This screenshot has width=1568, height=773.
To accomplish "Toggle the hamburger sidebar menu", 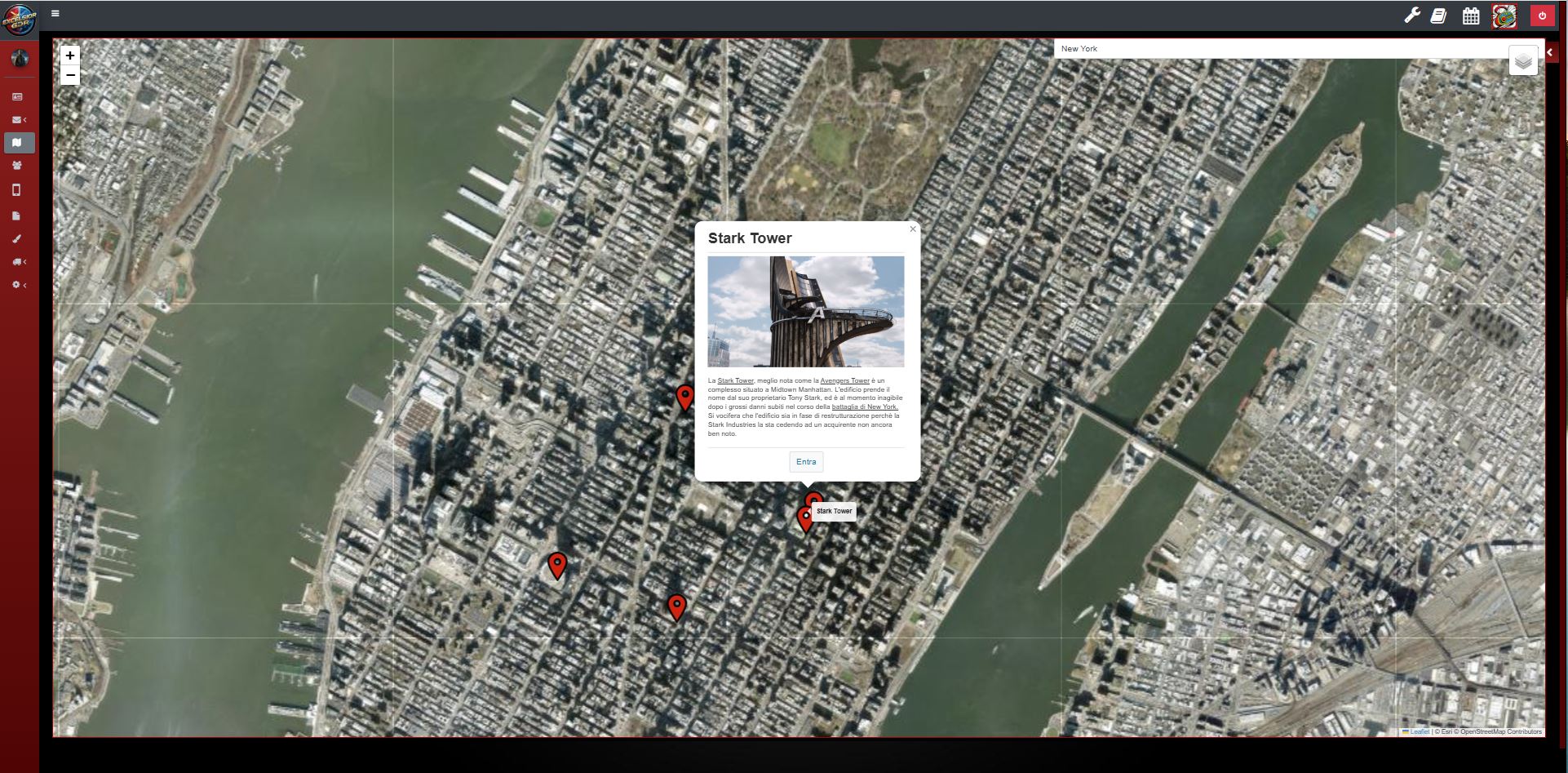I will pos(55,13).
